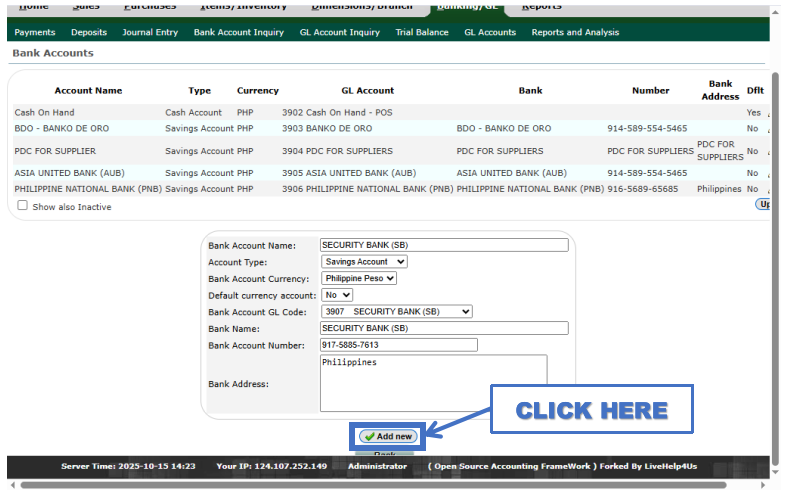Screen dimensions: 791x500
Task: Click inside the Bank Address text area
Action: coord(433,383)
